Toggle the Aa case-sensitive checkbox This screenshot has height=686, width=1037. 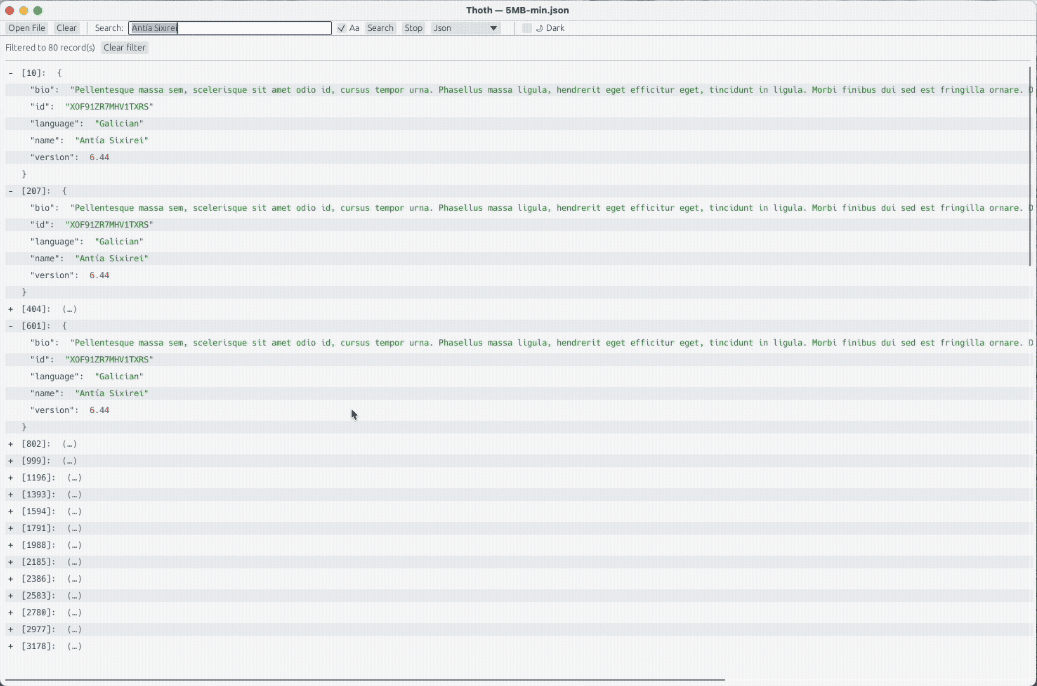coord(341,28)
